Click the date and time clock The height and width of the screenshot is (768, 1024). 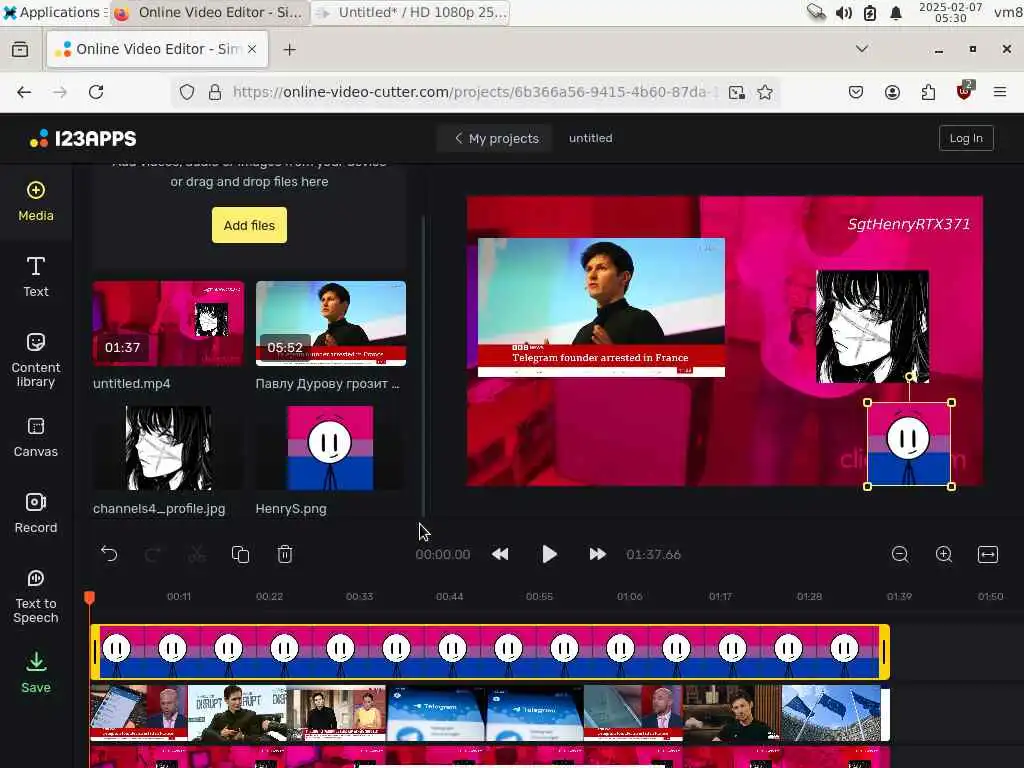(950, 12)
